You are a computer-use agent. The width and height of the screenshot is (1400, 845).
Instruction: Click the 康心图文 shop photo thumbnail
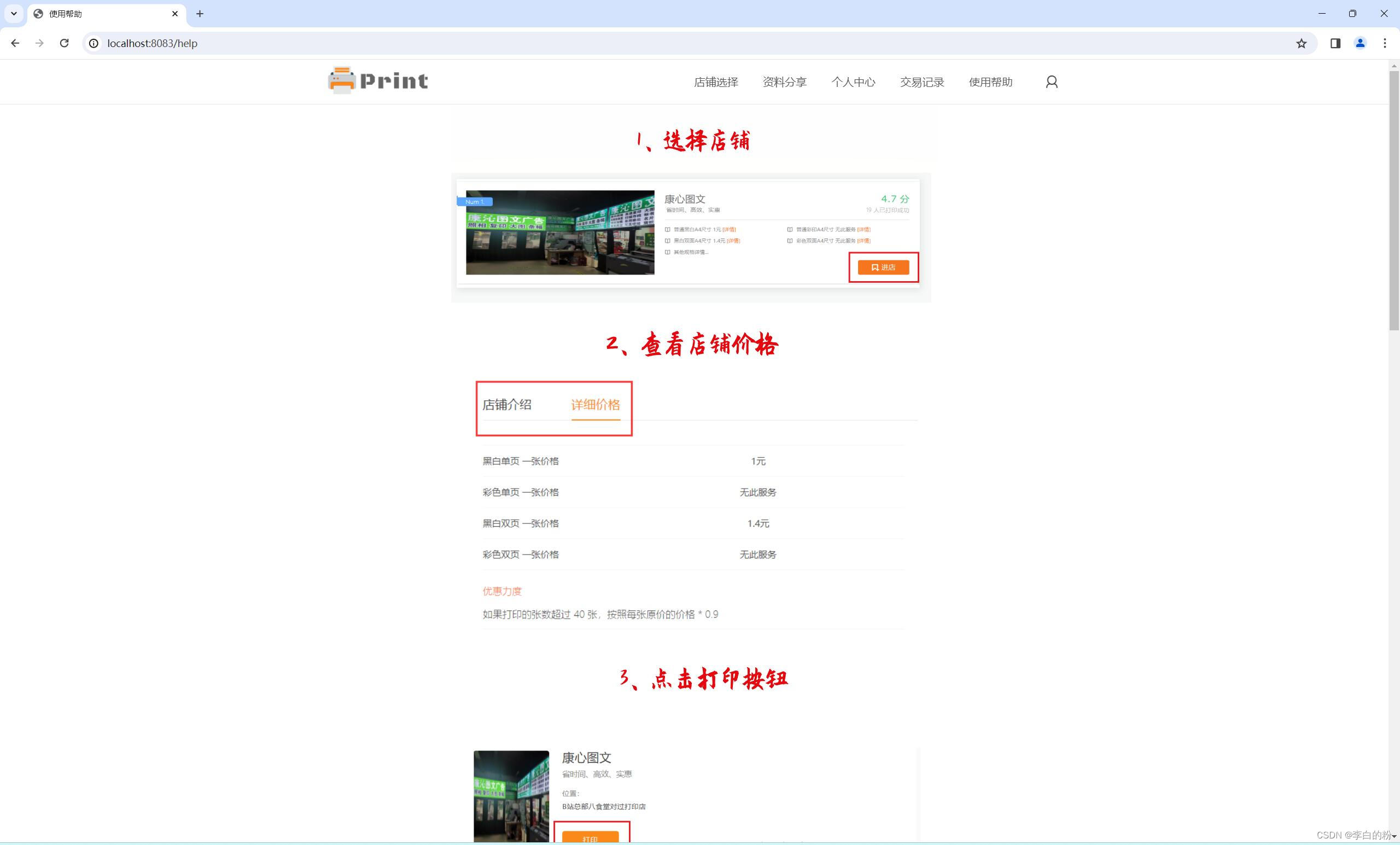(511, 796)
